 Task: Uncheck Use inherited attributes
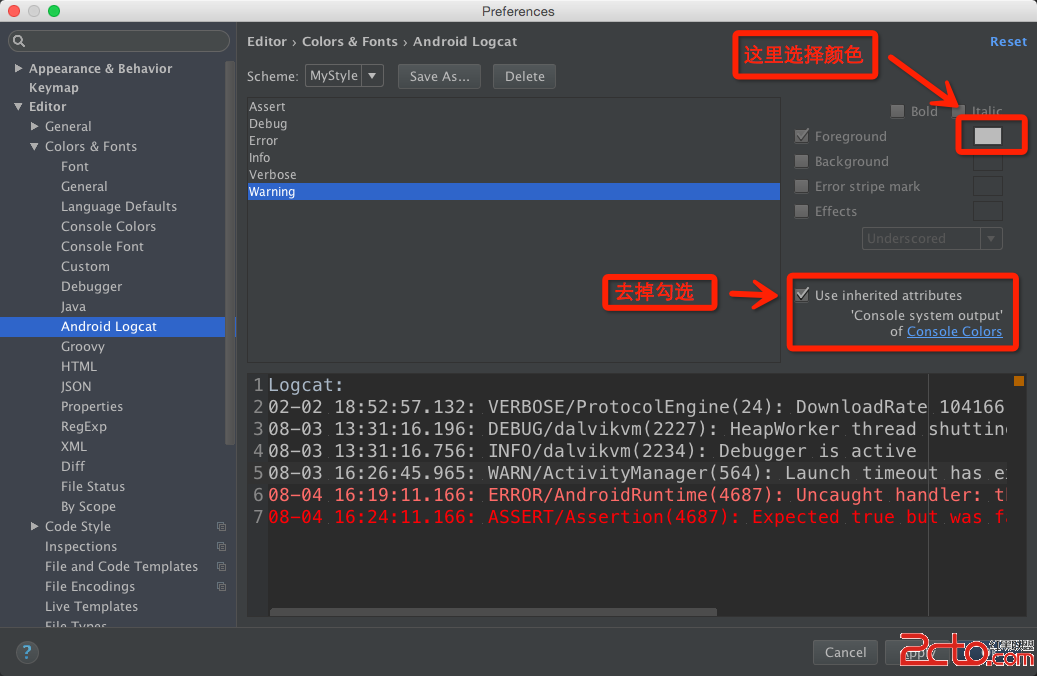[802, 295]
